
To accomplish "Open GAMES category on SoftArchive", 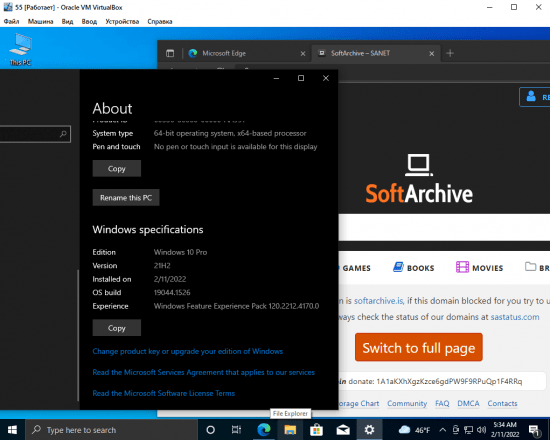I will click(x=356, y=268).
